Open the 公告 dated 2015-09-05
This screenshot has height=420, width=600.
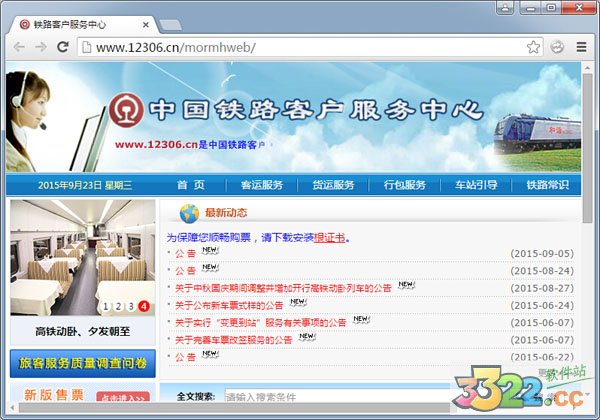(x=185, y=253)
